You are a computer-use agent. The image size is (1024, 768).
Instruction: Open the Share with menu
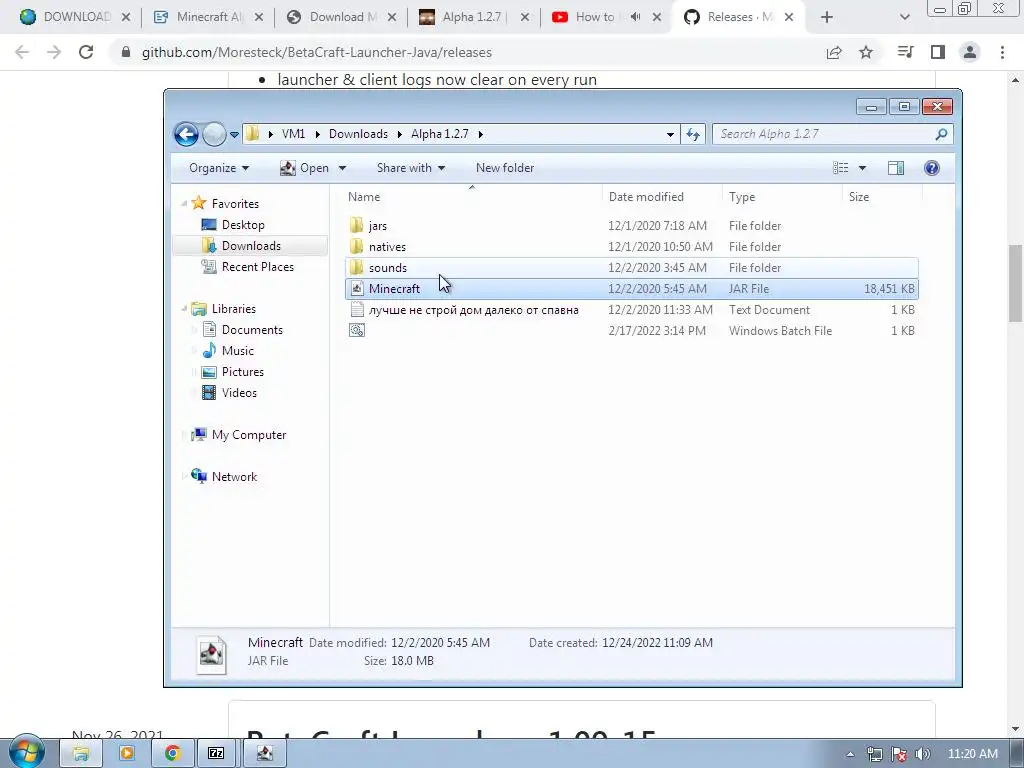(411, 168)
